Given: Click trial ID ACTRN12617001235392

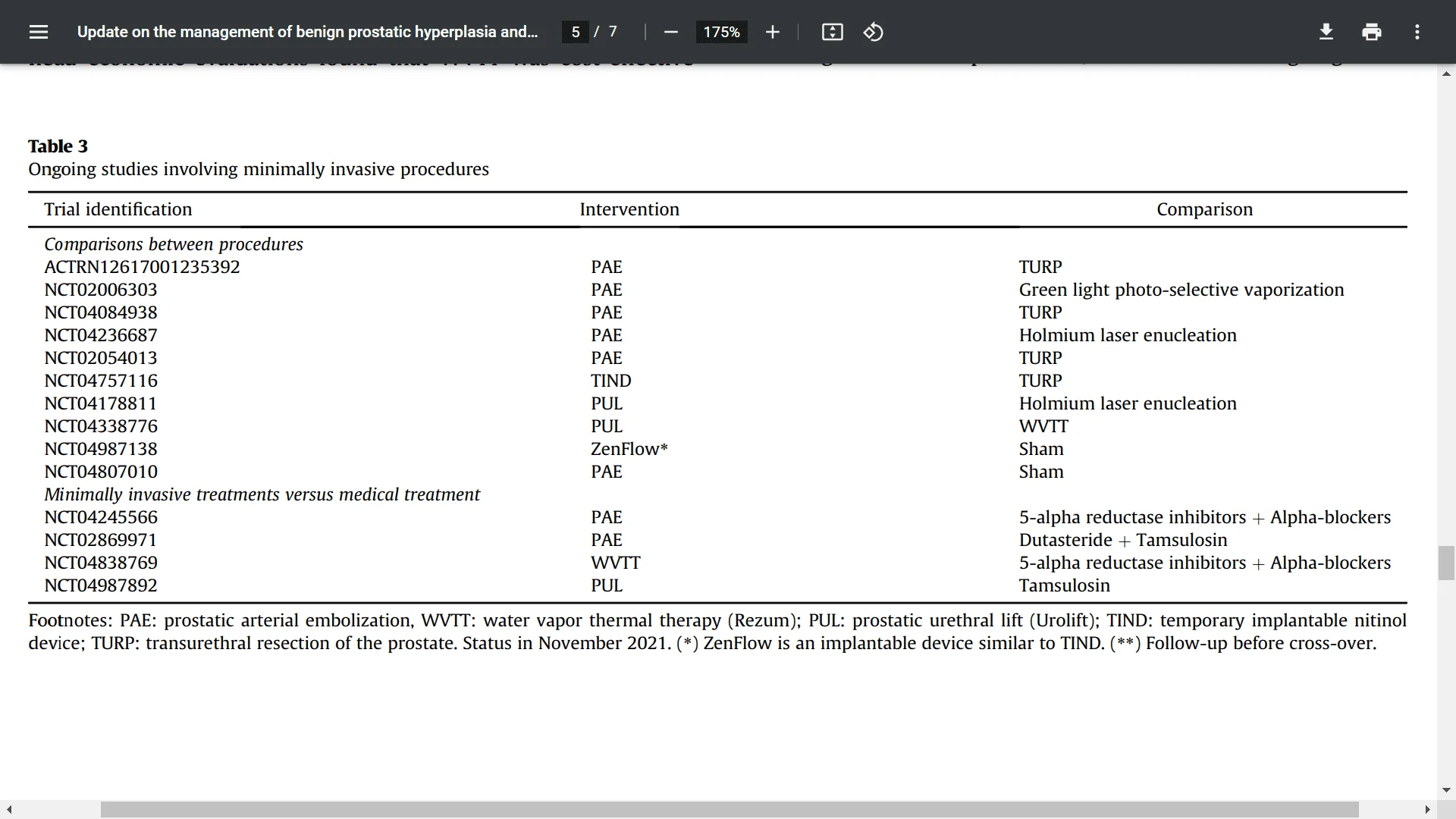Looking at the screenshot, I should [x=142, y=267].
